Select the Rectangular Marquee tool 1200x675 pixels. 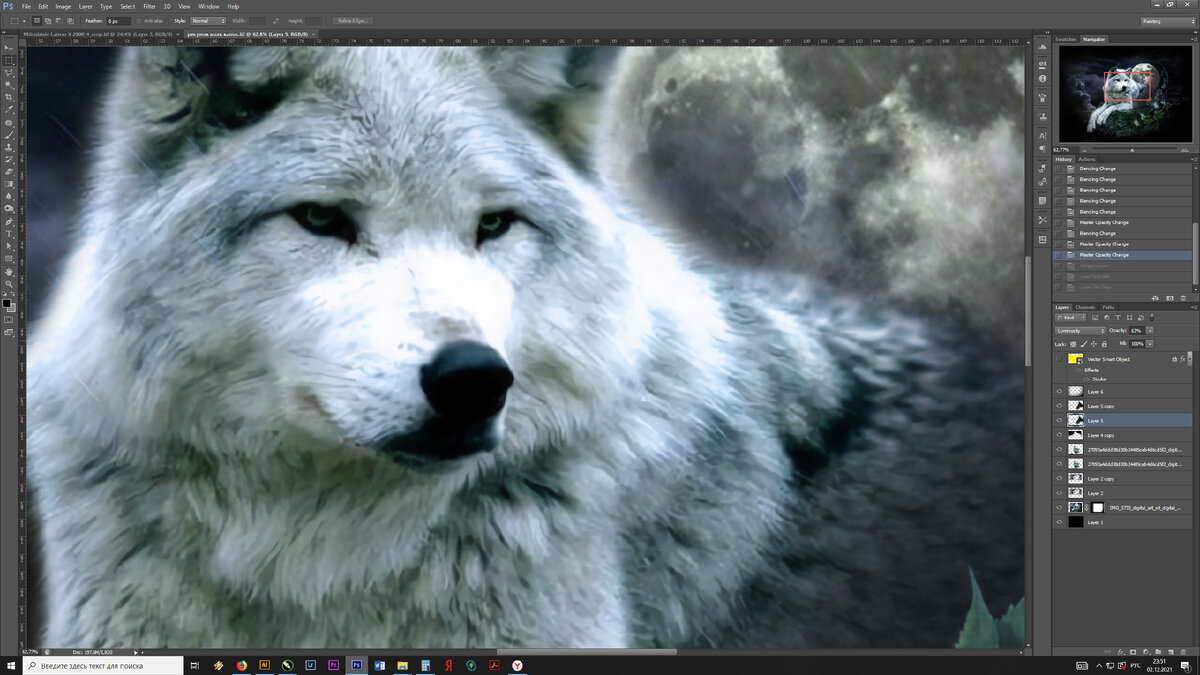(x=9, y=61)
